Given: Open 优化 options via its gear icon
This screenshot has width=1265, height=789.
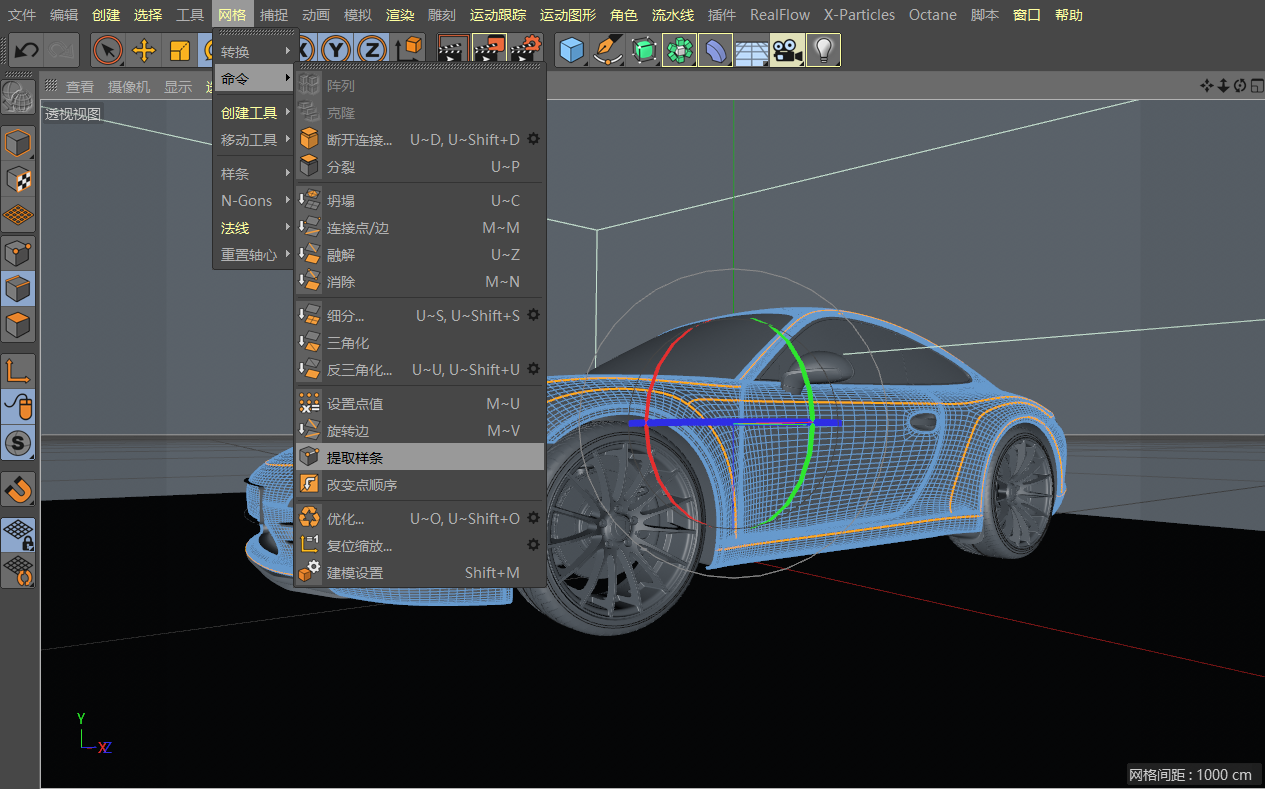Looking at the screenshot, I should pos(534,518).
